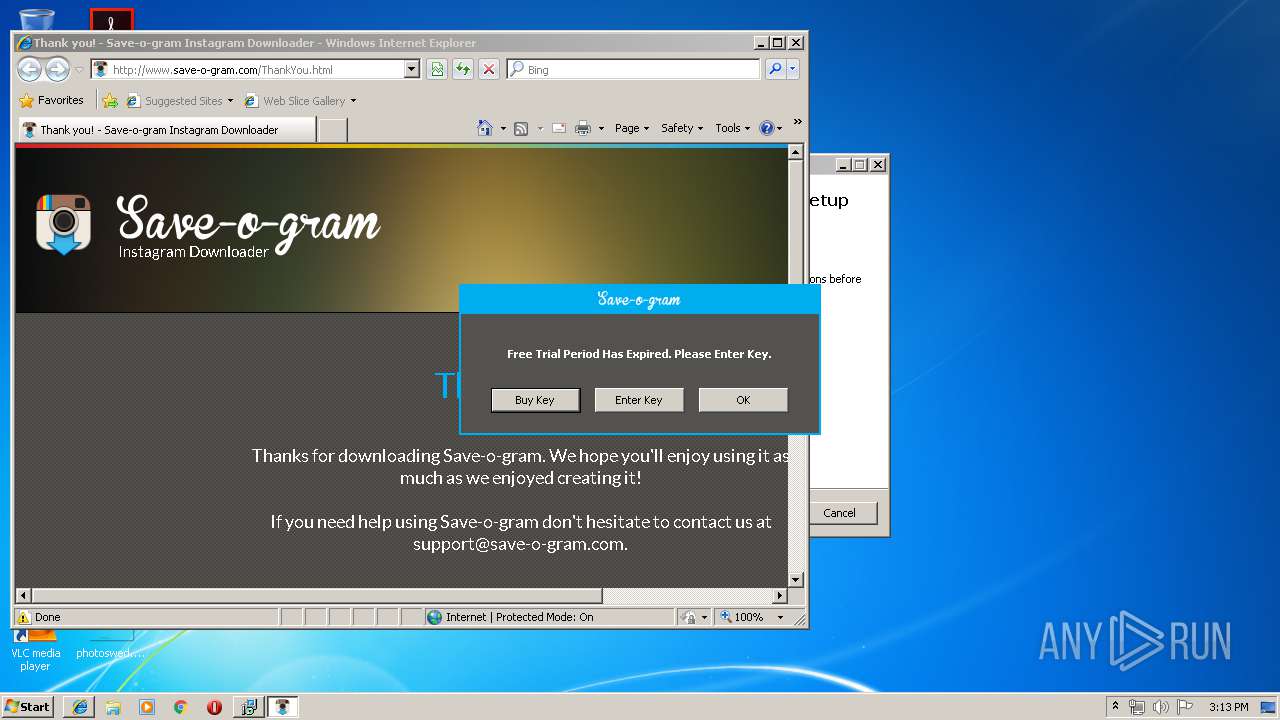The image size is (1280, 720).
Task: Switch to Save-o-gram taskbar item
Action: [283, 707]
